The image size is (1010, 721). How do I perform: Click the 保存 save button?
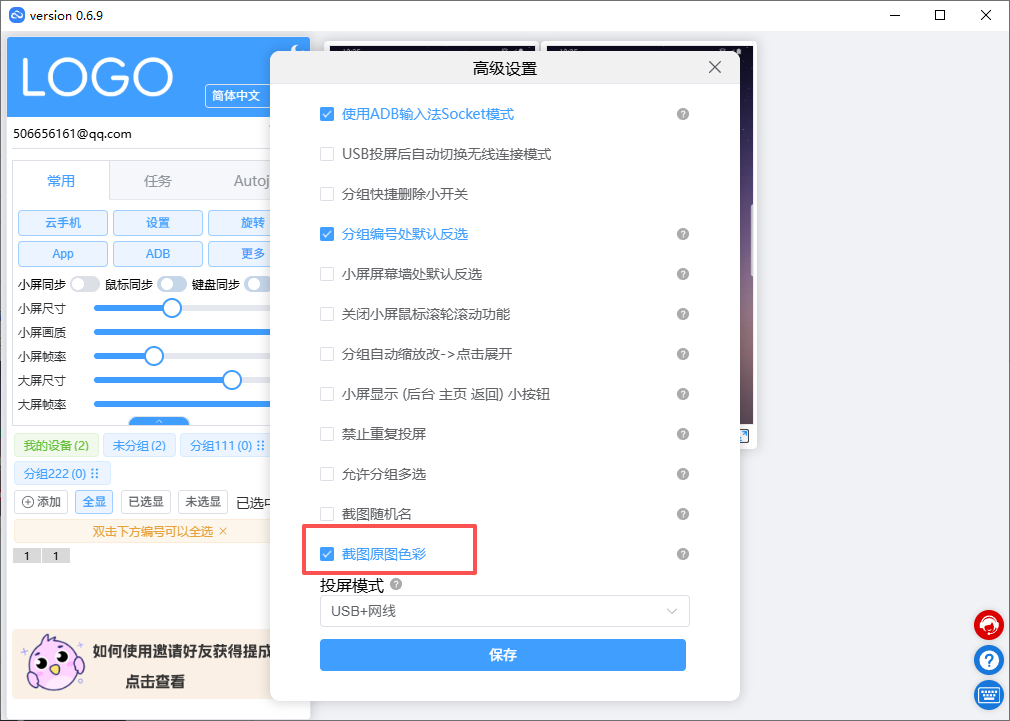tap(503, 655)
